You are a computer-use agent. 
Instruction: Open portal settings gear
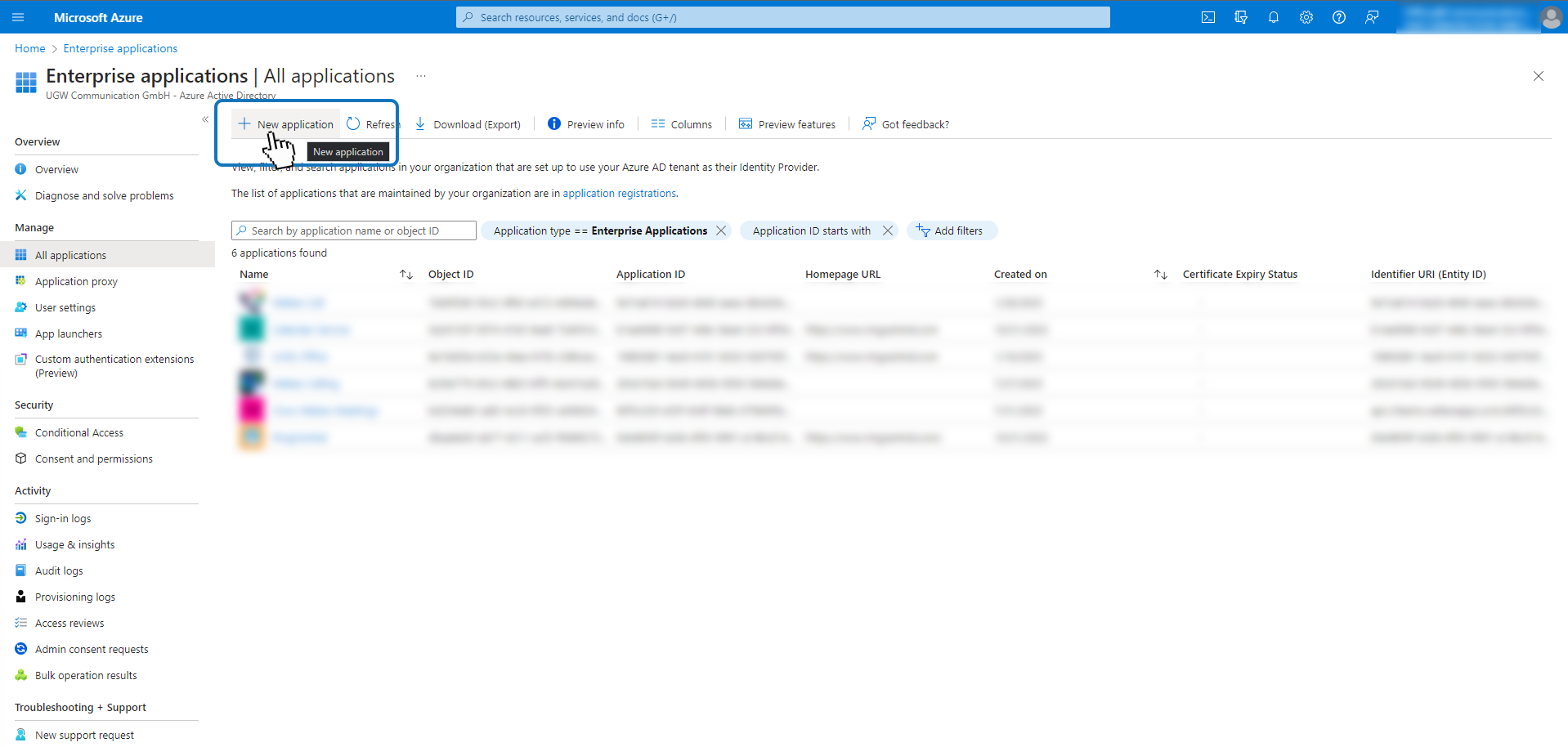pyautogui.click(x=1306, y=17)
